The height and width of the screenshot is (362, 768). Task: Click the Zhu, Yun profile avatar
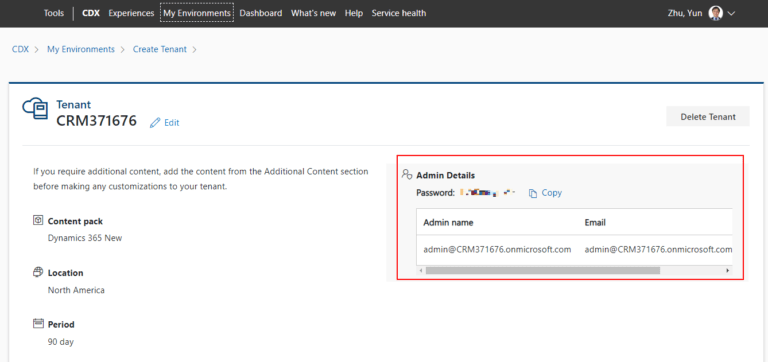716,13
